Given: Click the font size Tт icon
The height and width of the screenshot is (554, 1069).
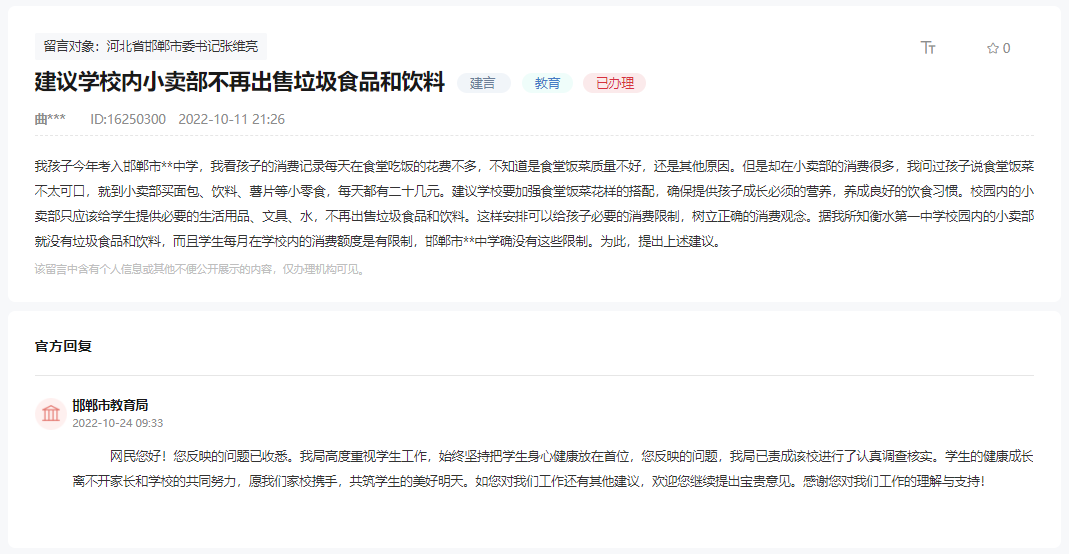Looking at the screenshot, I should tap(928, 48).
